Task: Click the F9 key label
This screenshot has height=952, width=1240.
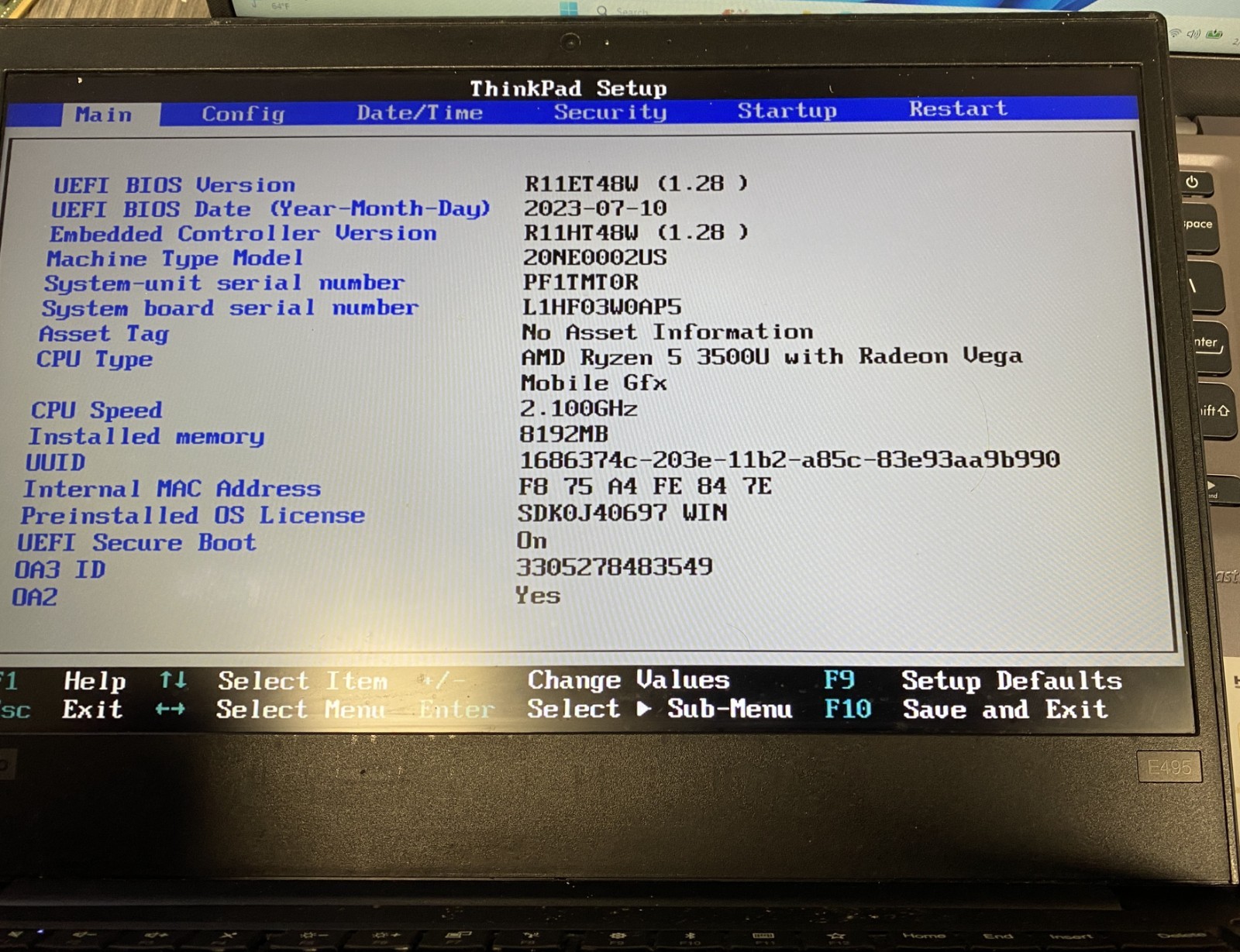Action: coord(839,680)
